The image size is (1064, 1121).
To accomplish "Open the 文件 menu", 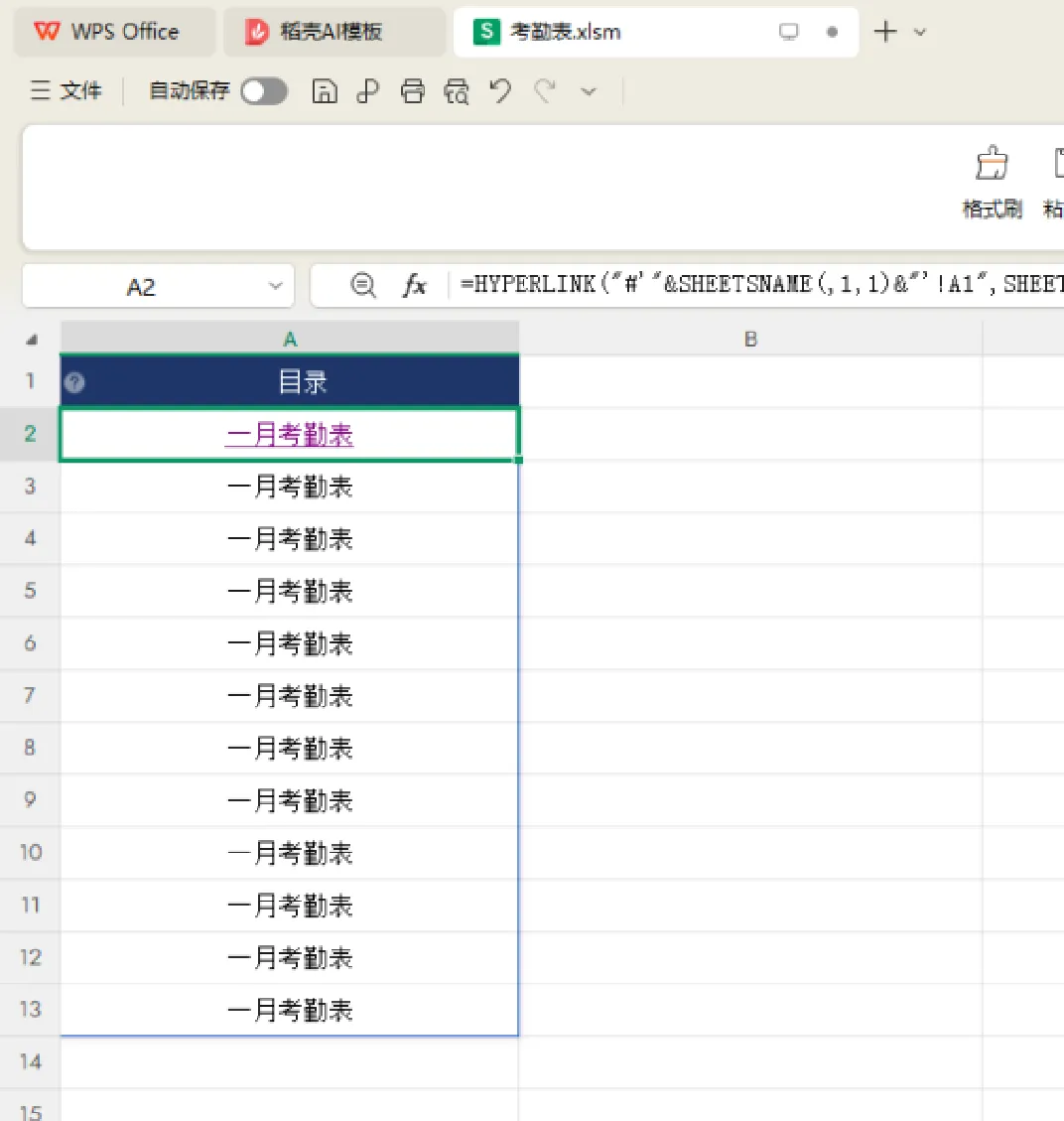I will tap(66, 90).
